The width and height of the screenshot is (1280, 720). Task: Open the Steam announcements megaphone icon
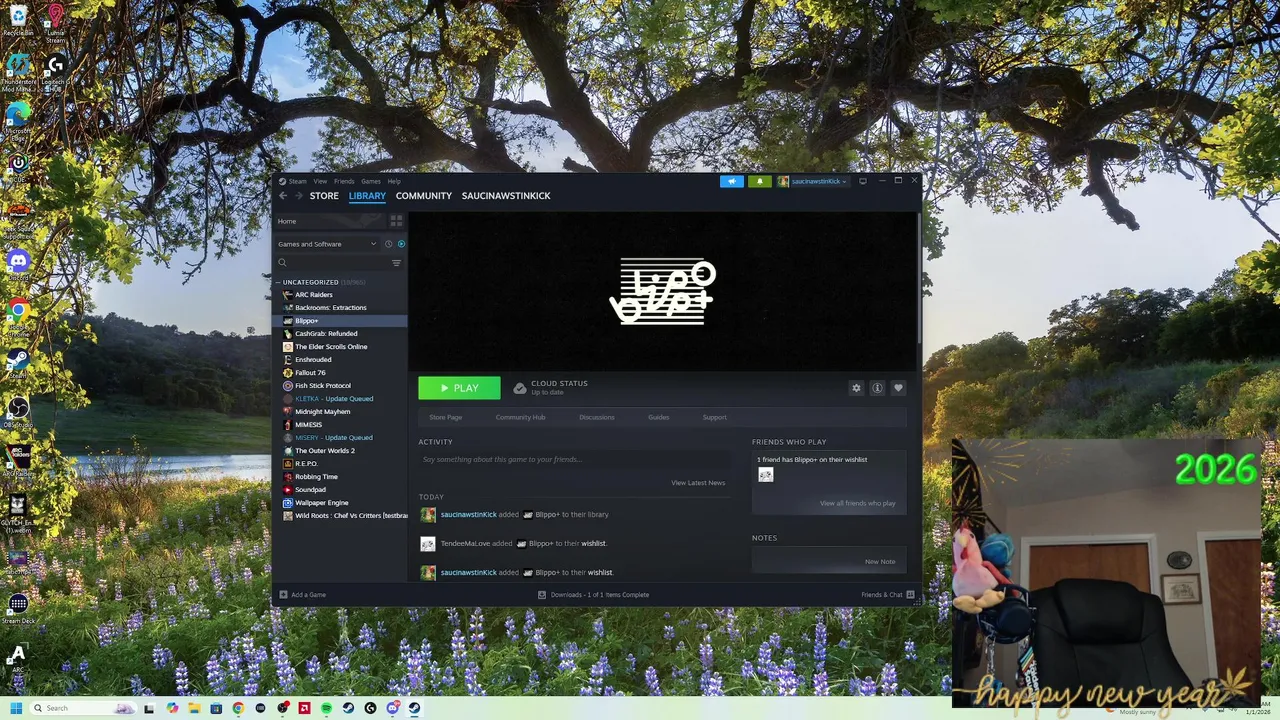click(x=732, y=181)
